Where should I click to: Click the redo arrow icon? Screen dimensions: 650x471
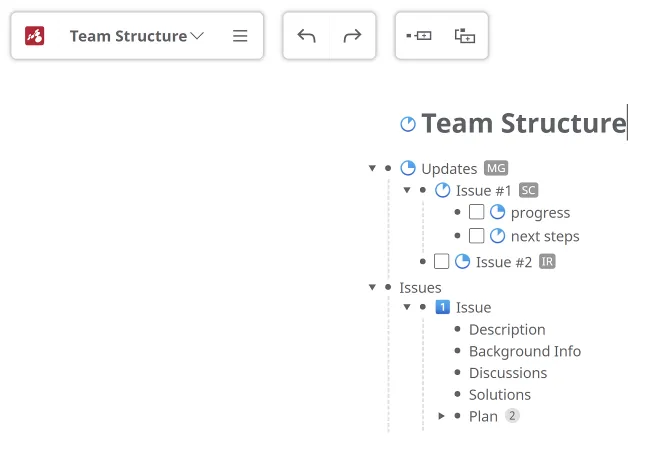click(352, 36)
